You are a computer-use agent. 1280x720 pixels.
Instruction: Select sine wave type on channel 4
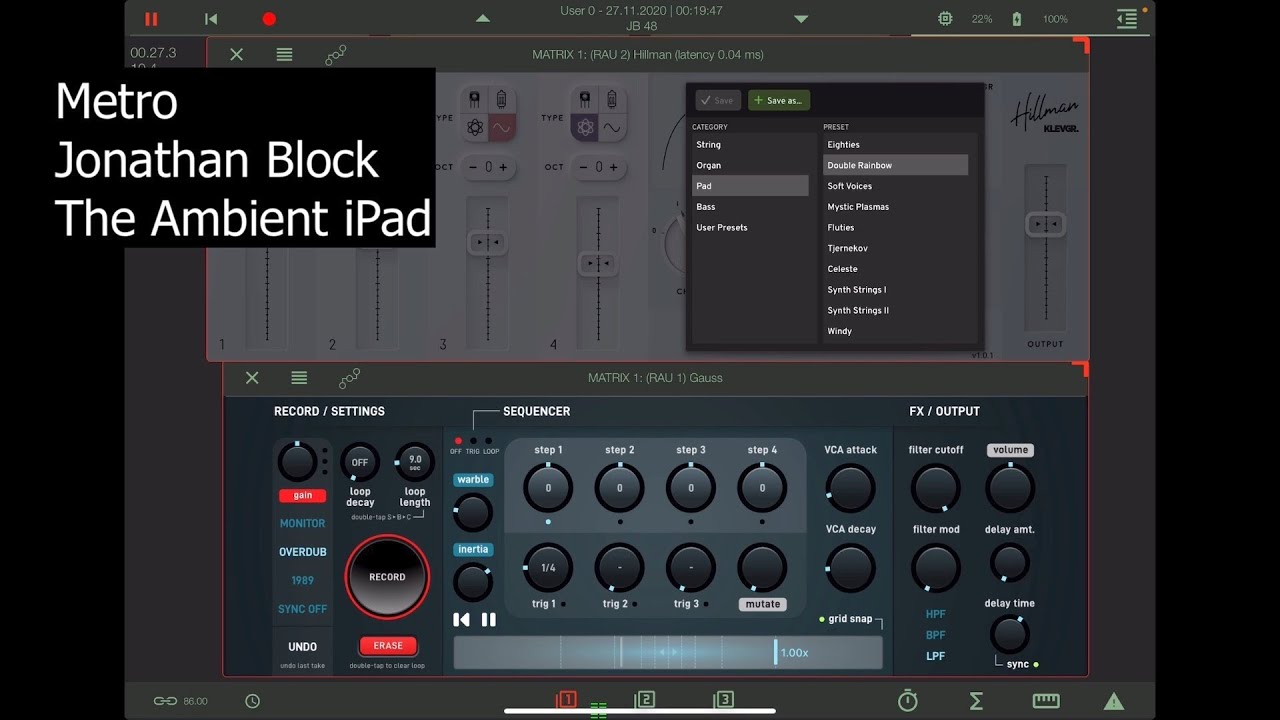(x=612, y=128)
